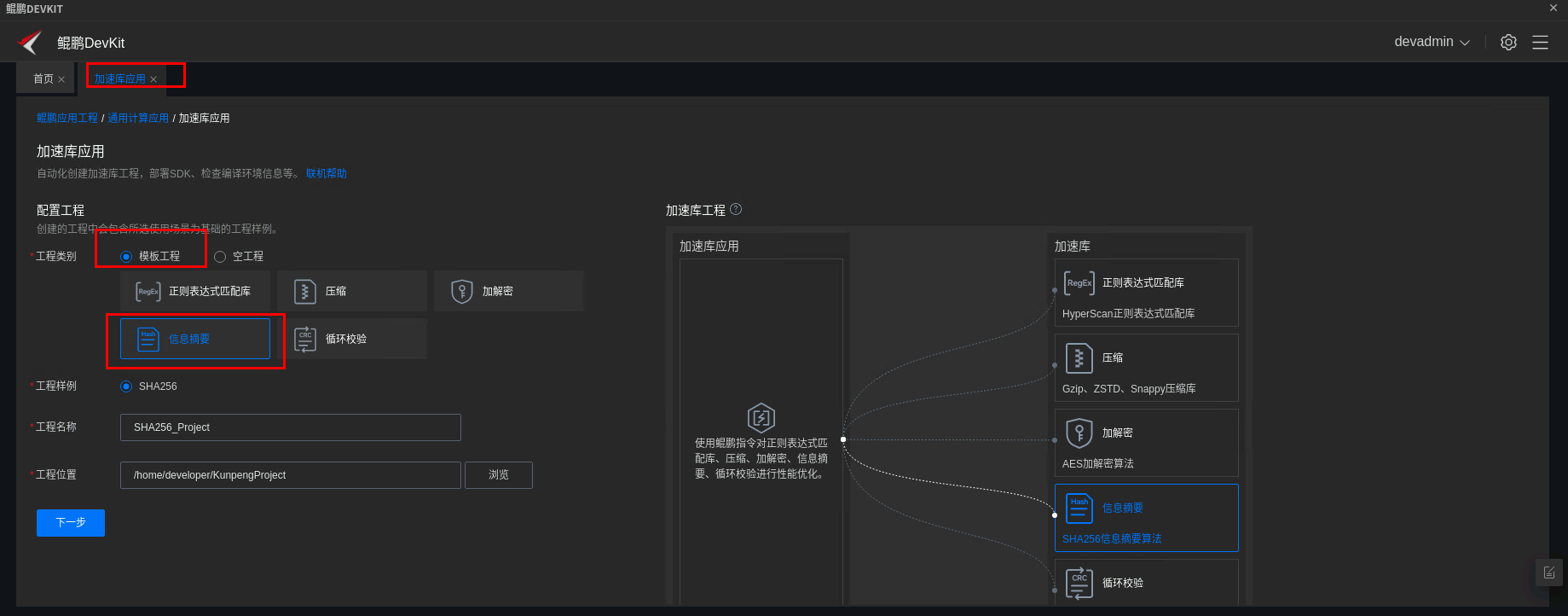The height and width of the screenshot is (616, 1568).
Task: Click the RegEx icon in config cards
Action: tap(148, 291)
